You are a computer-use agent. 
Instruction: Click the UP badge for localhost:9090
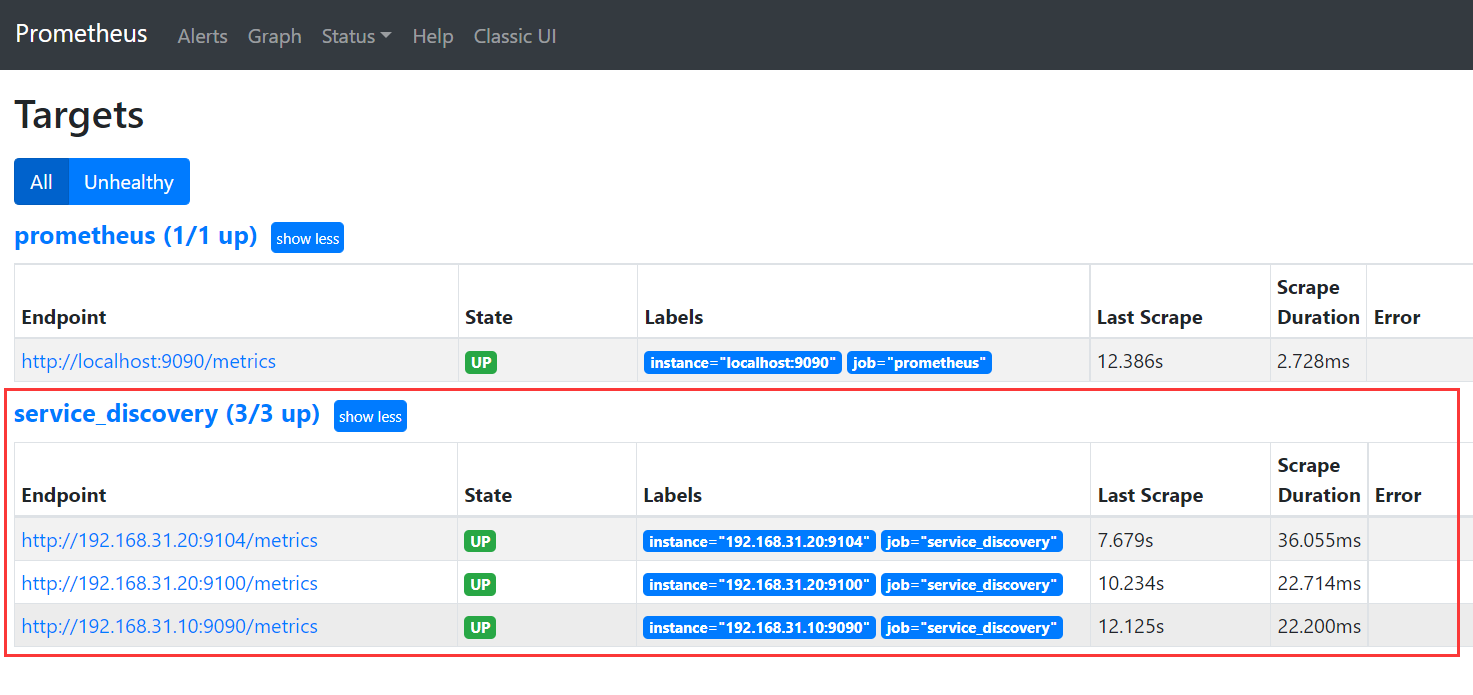tap(481, 362)
